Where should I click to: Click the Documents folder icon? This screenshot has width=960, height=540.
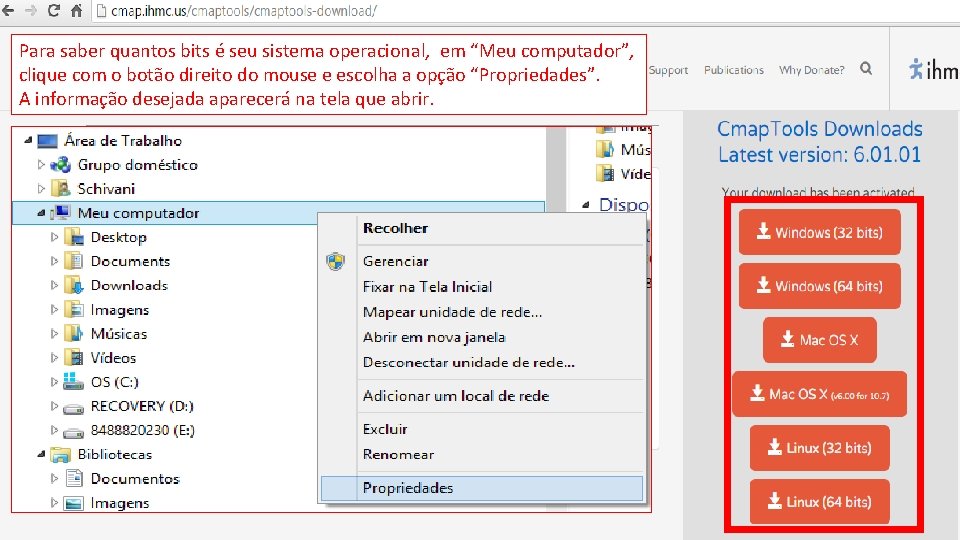click(x=73, y=261)
